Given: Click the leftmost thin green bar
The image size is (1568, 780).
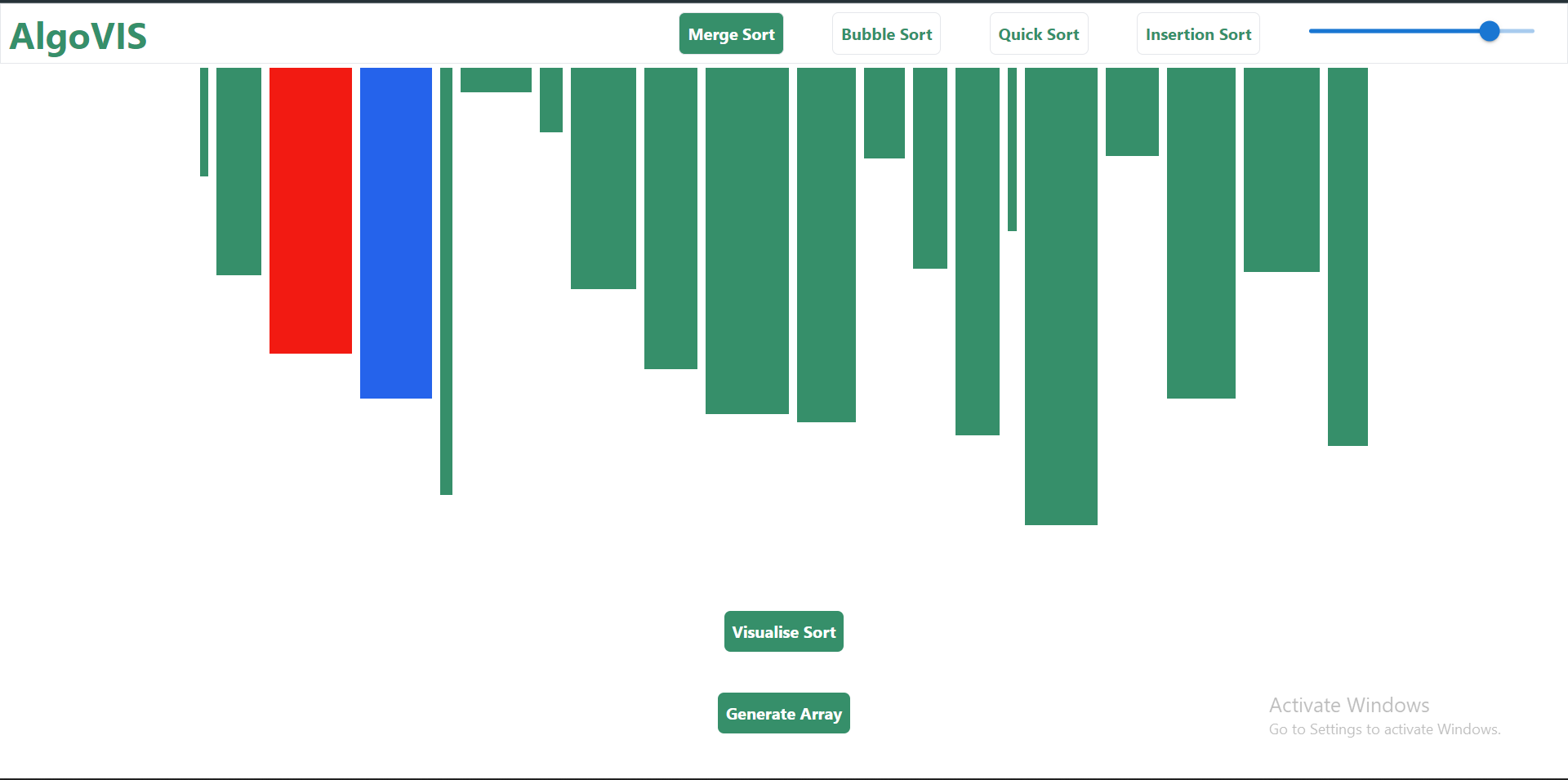Looking at the screenshot, I should (x=204, y=122).
